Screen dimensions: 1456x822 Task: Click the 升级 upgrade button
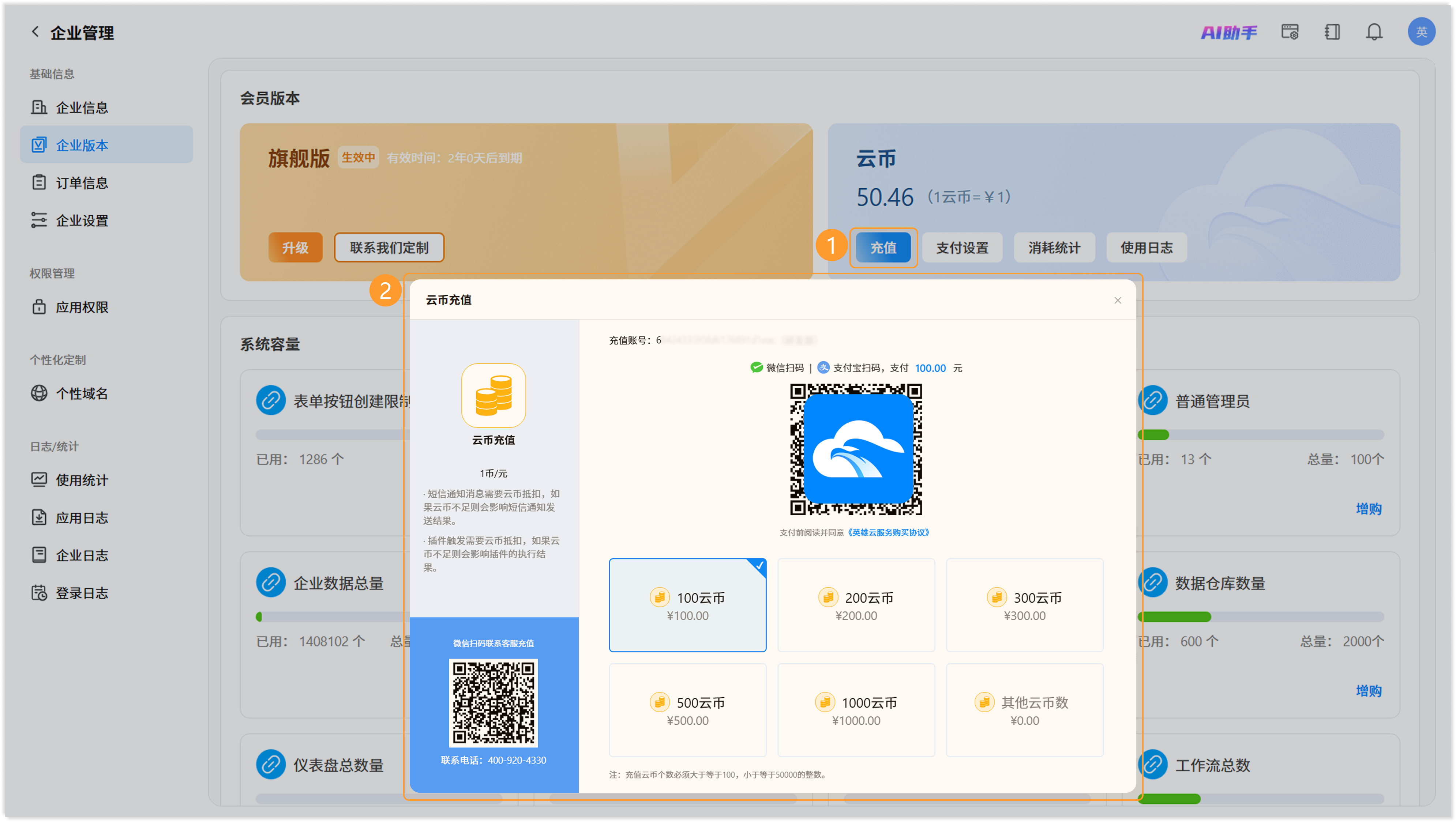click(295, 248)
